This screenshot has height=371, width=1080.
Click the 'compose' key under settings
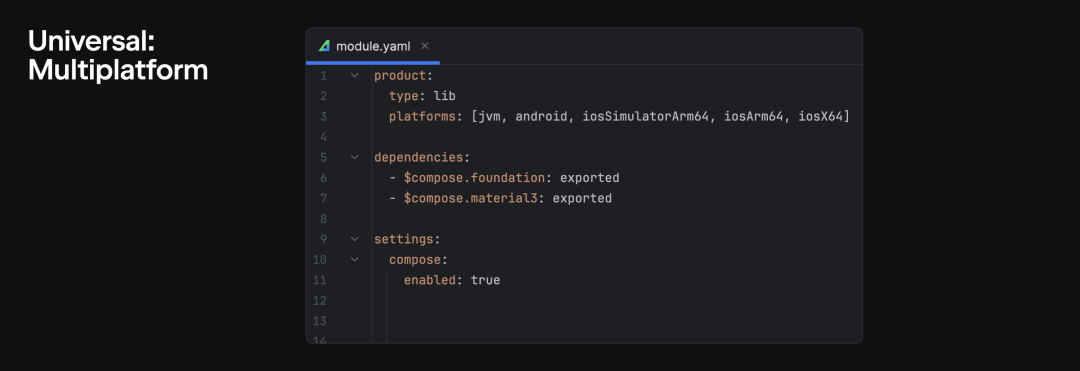(x=415, y=260)
